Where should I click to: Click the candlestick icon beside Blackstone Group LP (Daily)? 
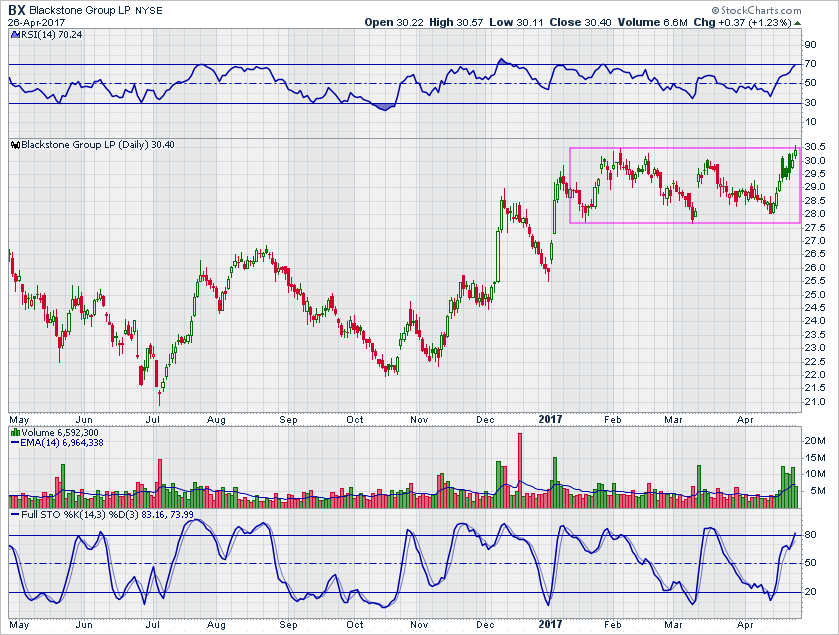click(x=14, y=145)
